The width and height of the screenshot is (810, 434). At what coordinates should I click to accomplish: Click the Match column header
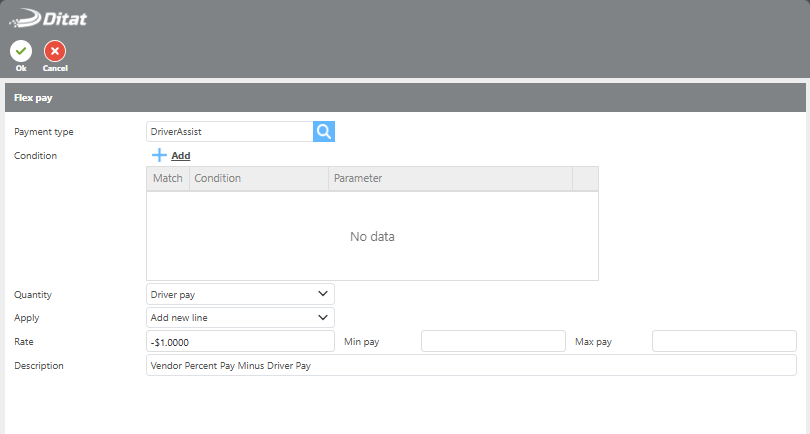[167, 178]
